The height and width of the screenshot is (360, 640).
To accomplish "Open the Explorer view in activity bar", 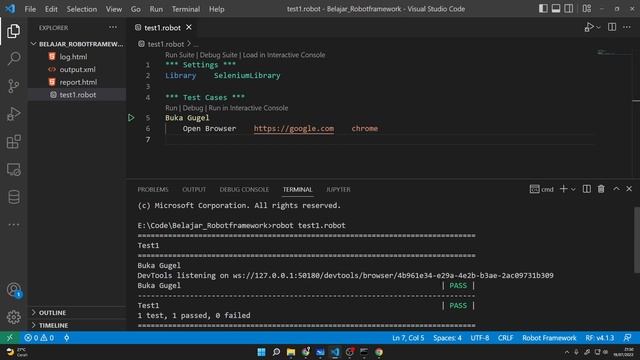I will (x=13, y=31).
